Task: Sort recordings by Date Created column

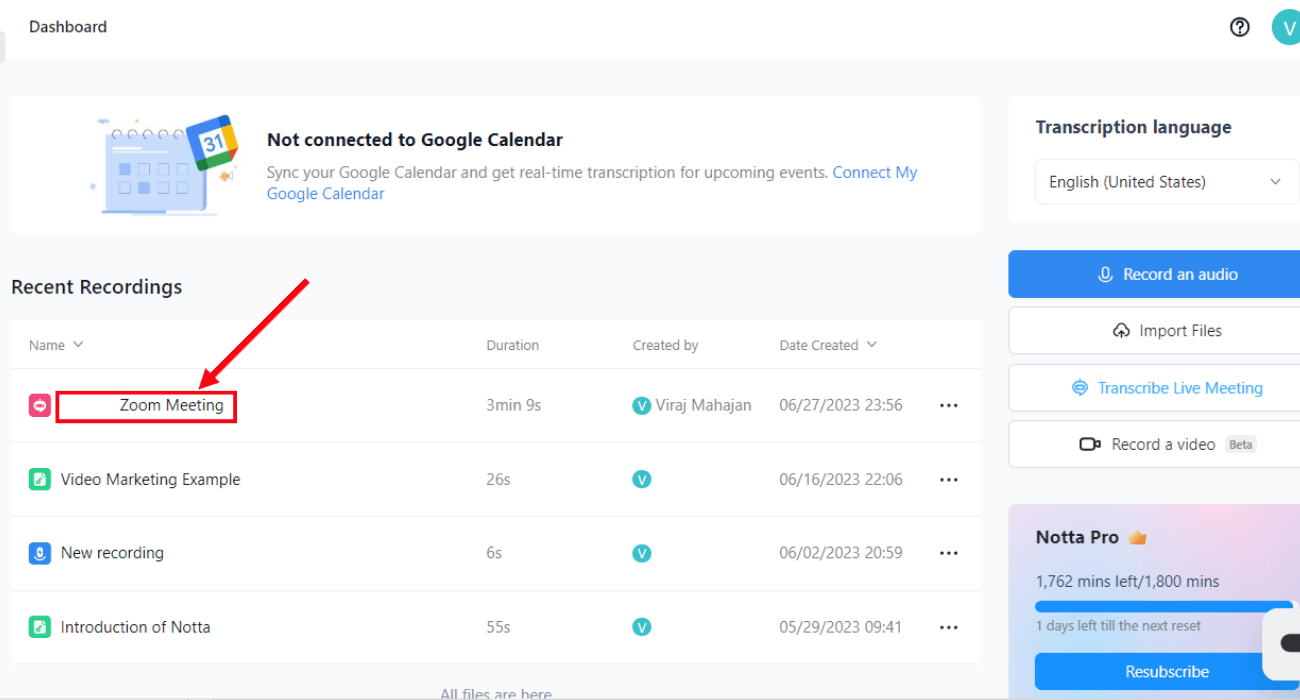Action: [x=828, y=345]
